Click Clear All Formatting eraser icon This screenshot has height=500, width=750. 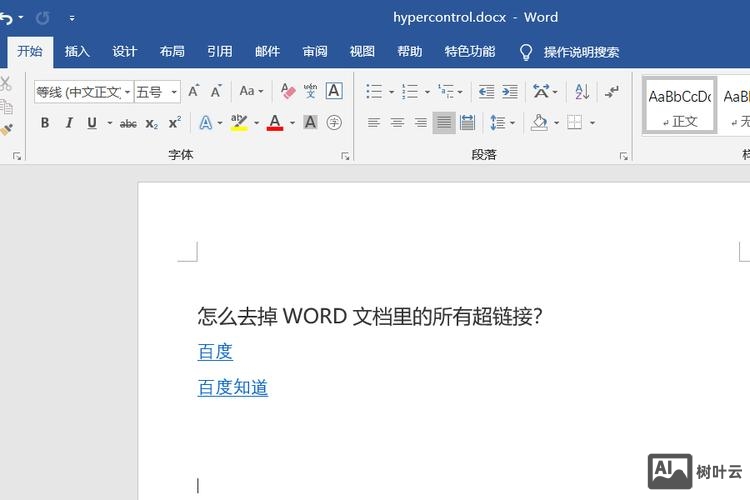pos(287,91)
